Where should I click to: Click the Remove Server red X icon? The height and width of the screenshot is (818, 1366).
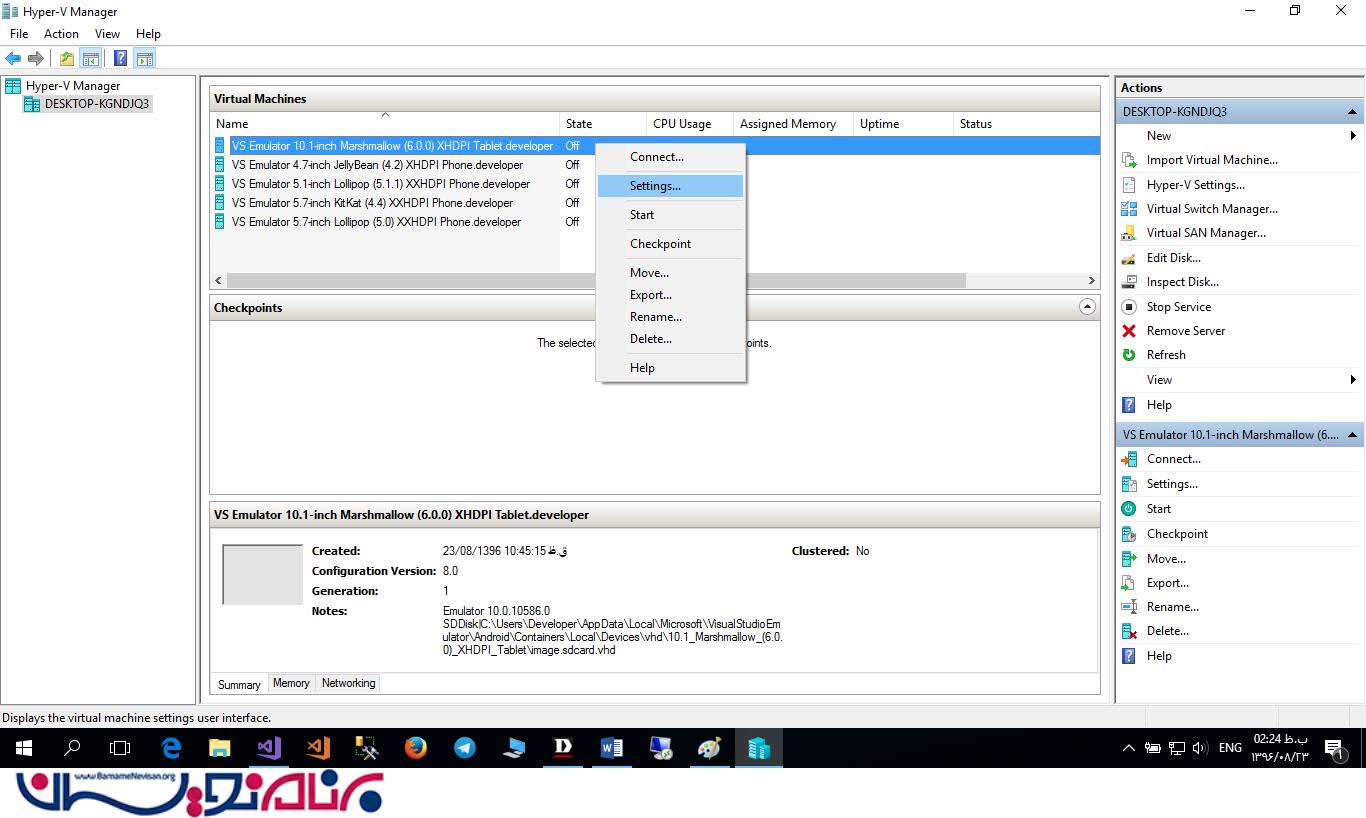[1129, 331]
